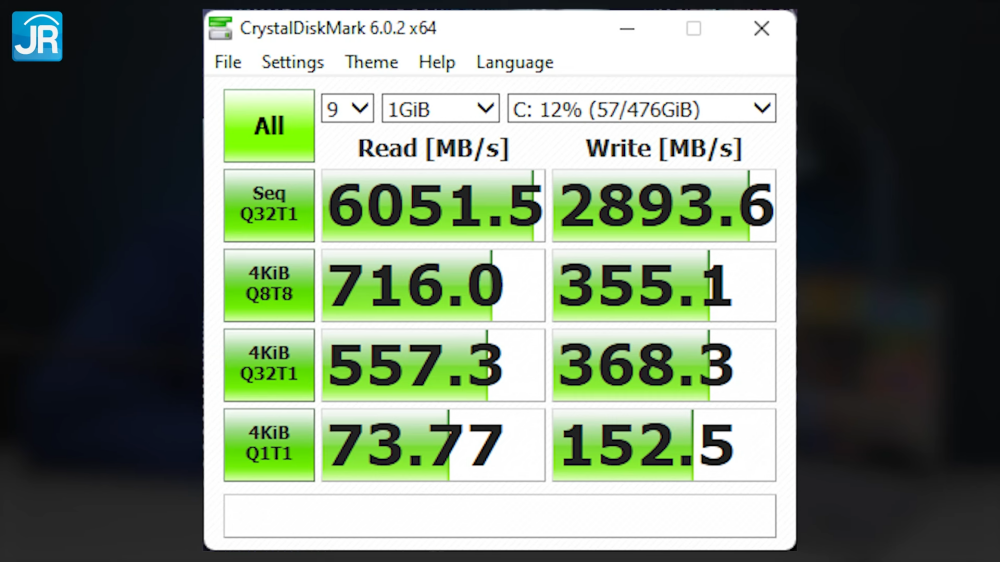Start the 4KiB Q8T8 test

[x=269, y=285]
